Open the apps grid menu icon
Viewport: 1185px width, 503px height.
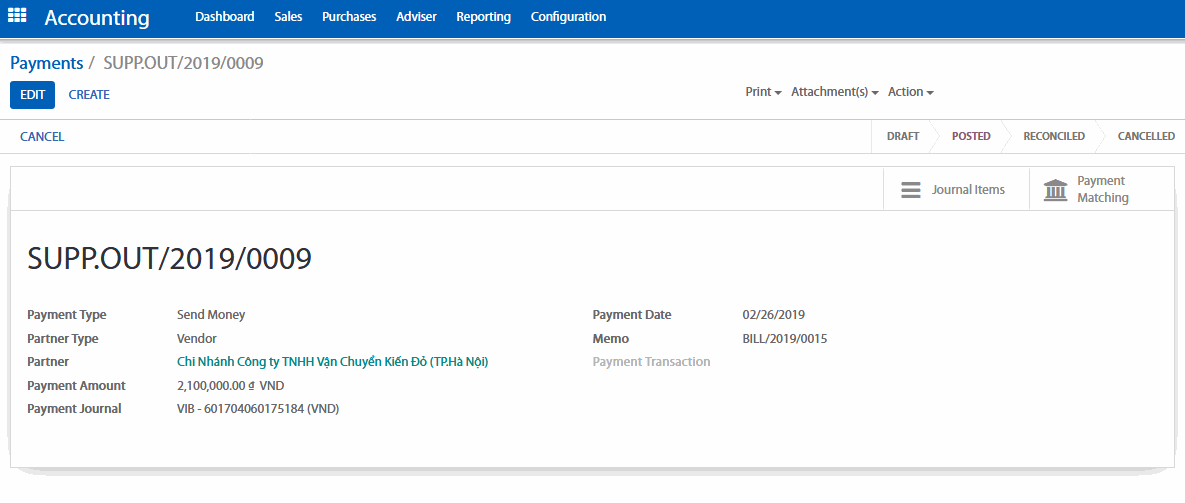(x=17, y=17)
